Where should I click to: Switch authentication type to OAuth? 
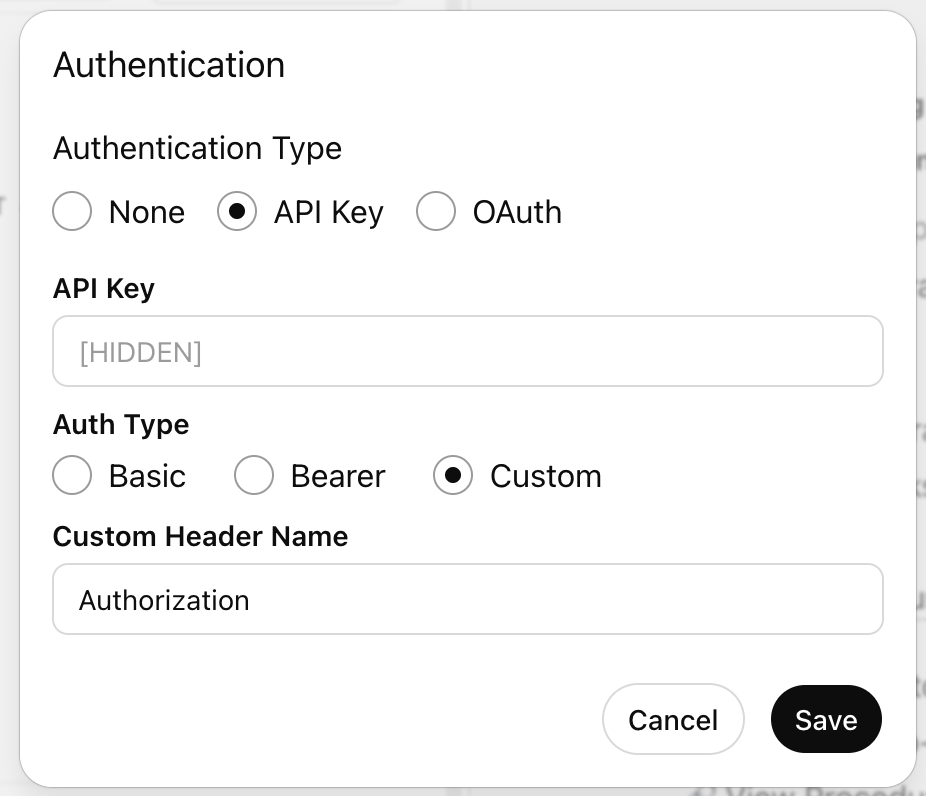(x=436, y=211)
